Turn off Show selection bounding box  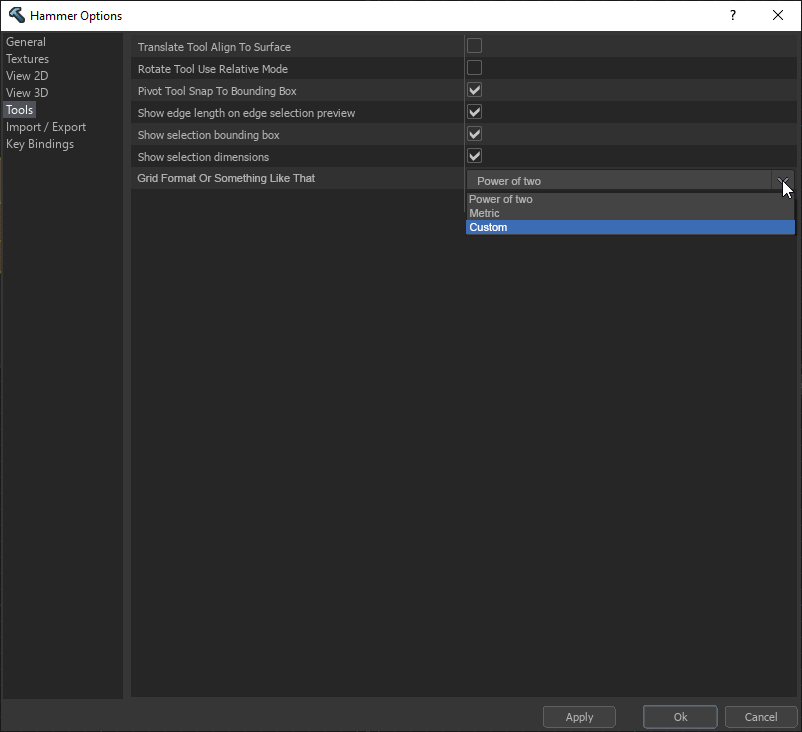coord(474,134)
